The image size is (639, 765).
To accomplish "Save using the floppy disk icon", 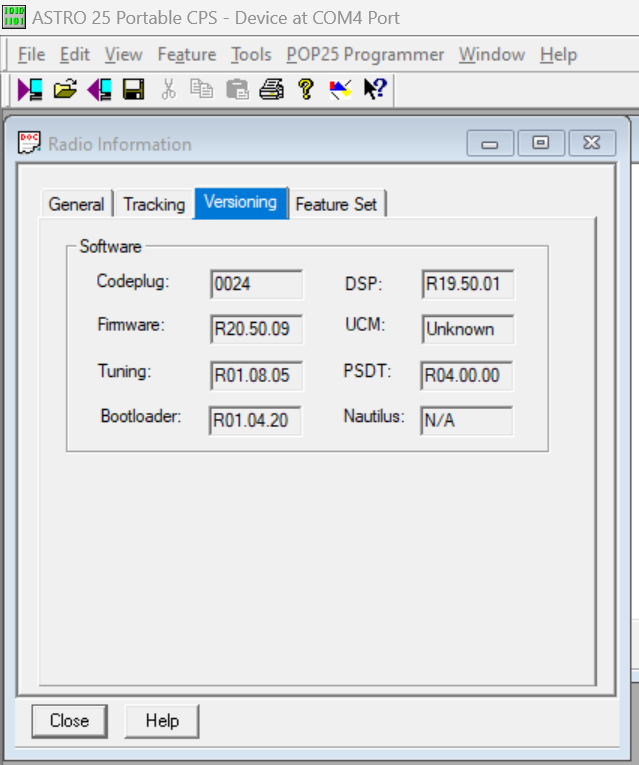I will (x=133, y=90).
